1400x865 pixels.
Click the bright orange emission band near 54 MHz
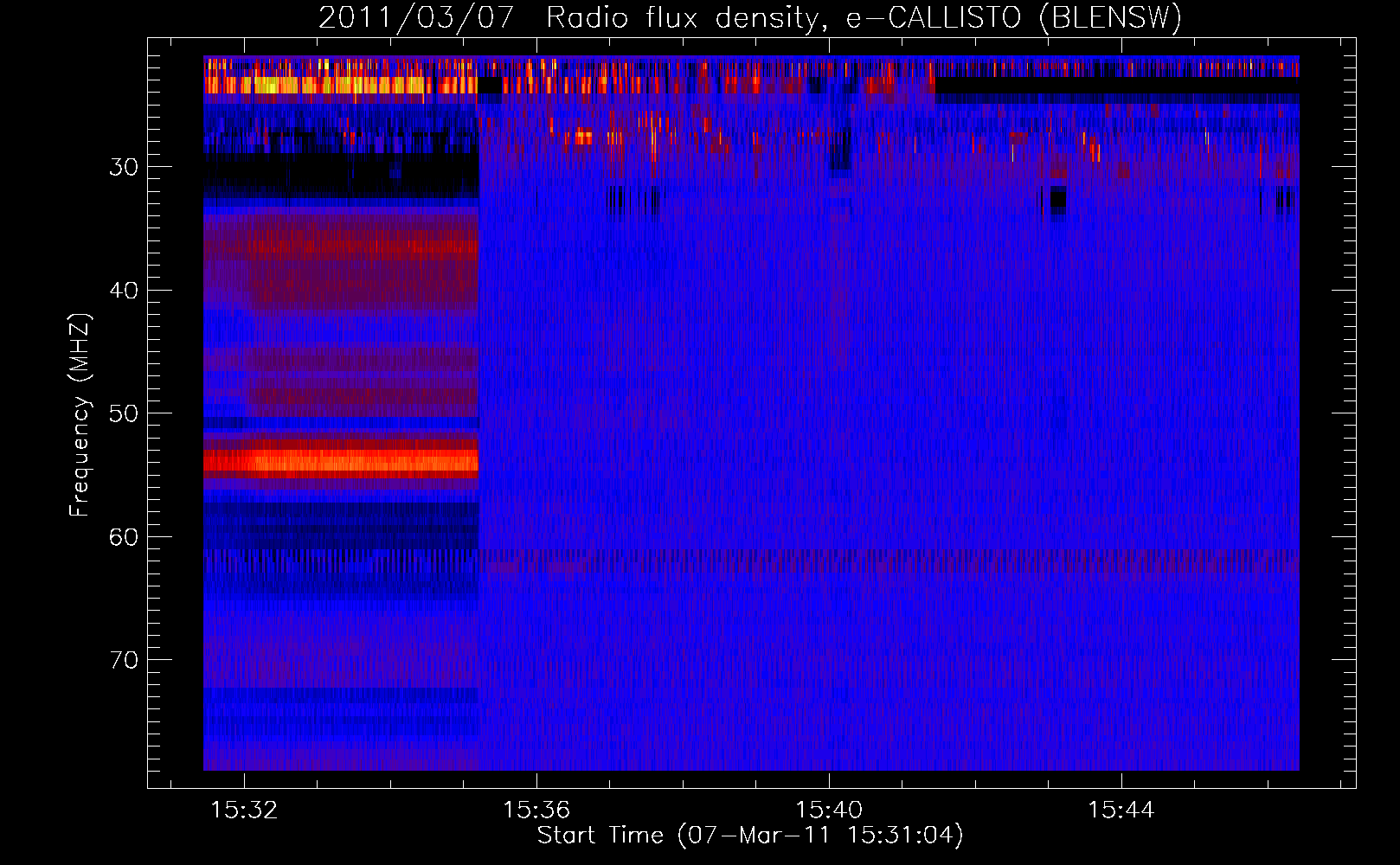(341, 462)
